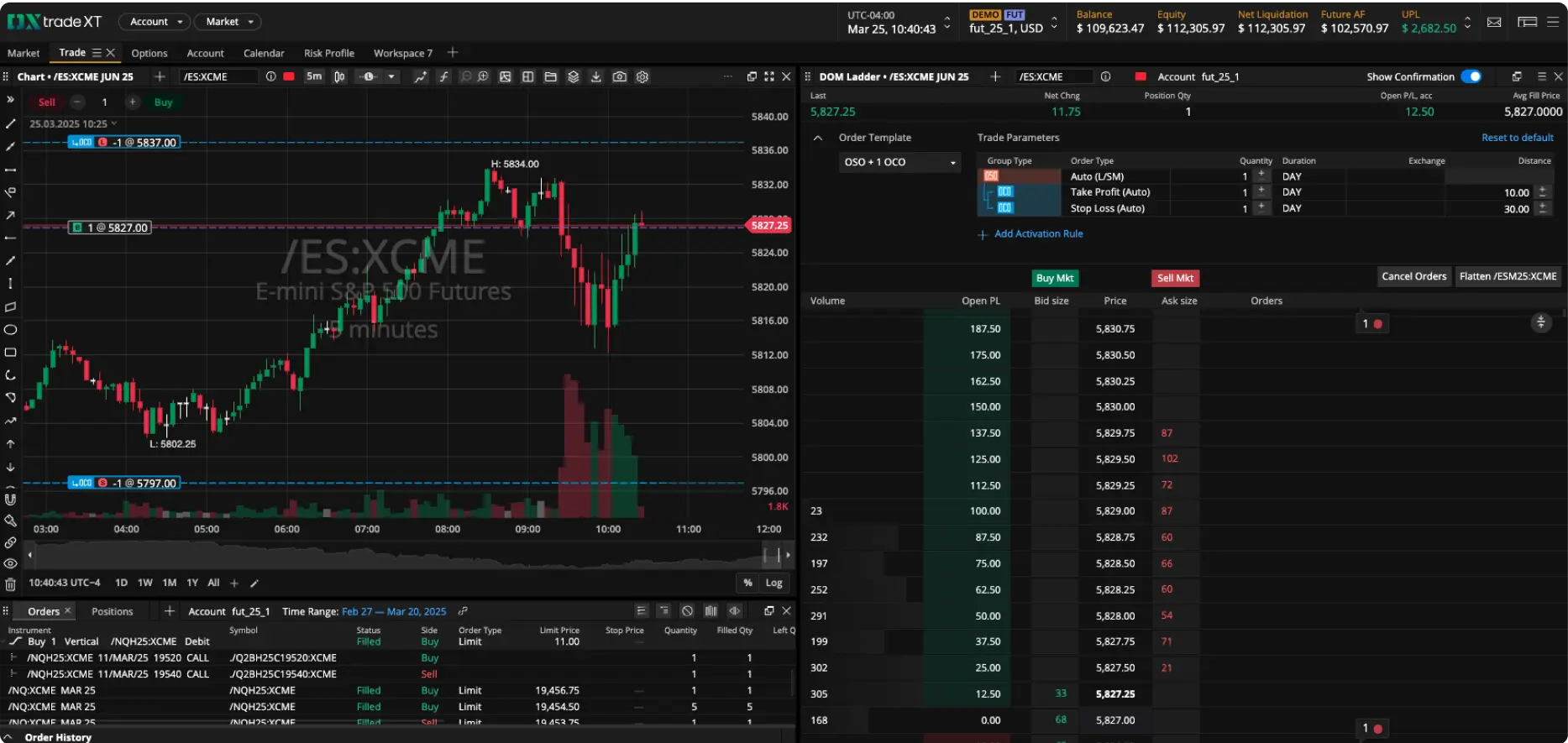Click Sell button on chart trade bar
The image size is (1568, 743).
pyautogui.click(x=47, y=102)
